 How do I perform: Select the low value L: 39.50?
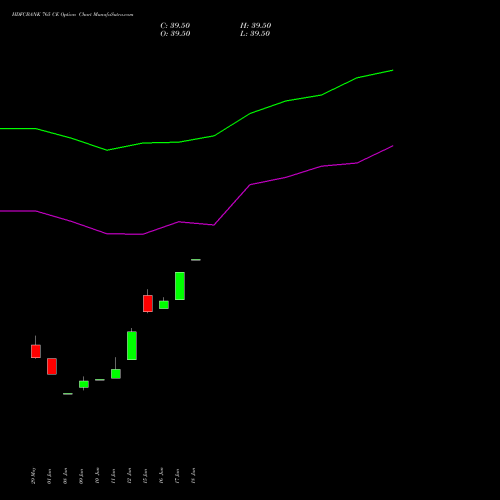[255, 34]
